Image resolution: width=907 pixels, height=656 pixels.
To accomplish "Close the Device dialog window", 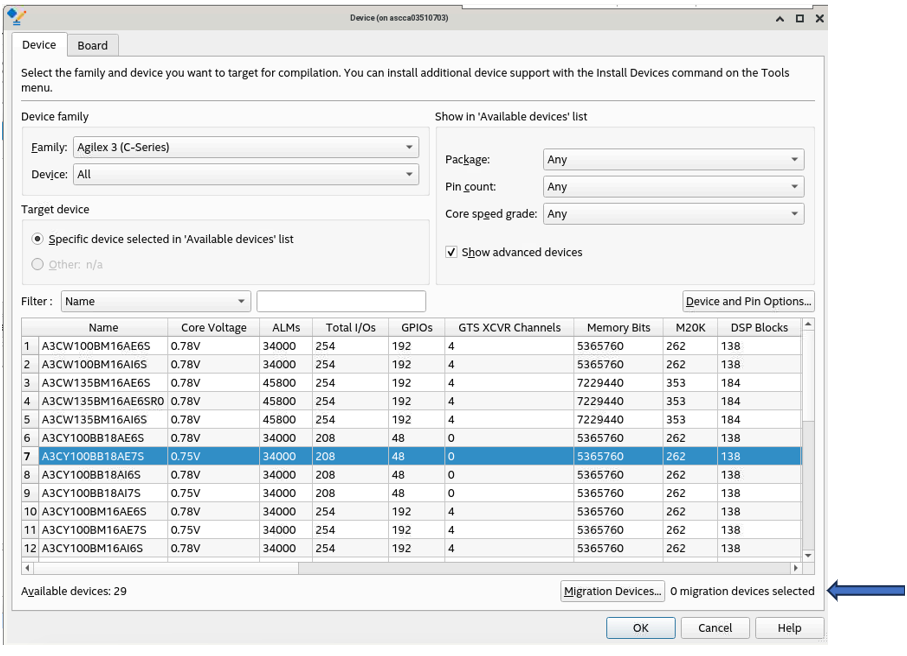I will coord(820,19).
